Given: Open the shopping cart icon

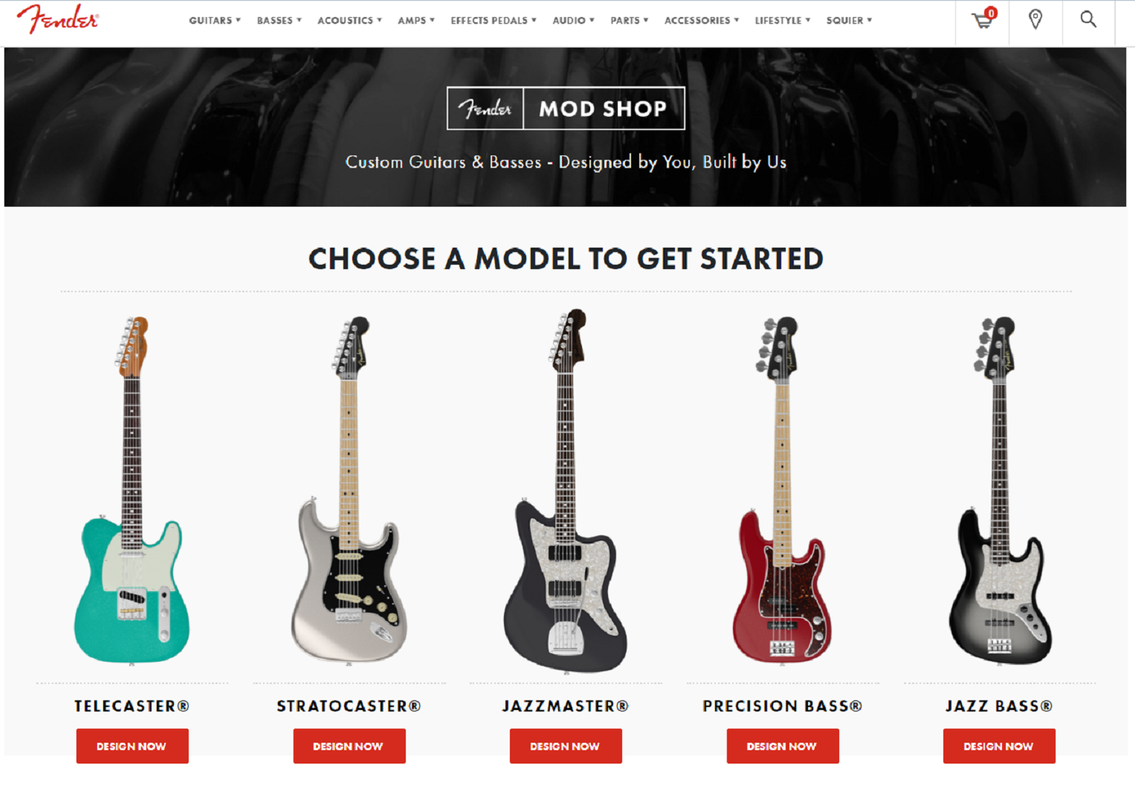Looking at the screenshot, I should (x=983, y=20).
